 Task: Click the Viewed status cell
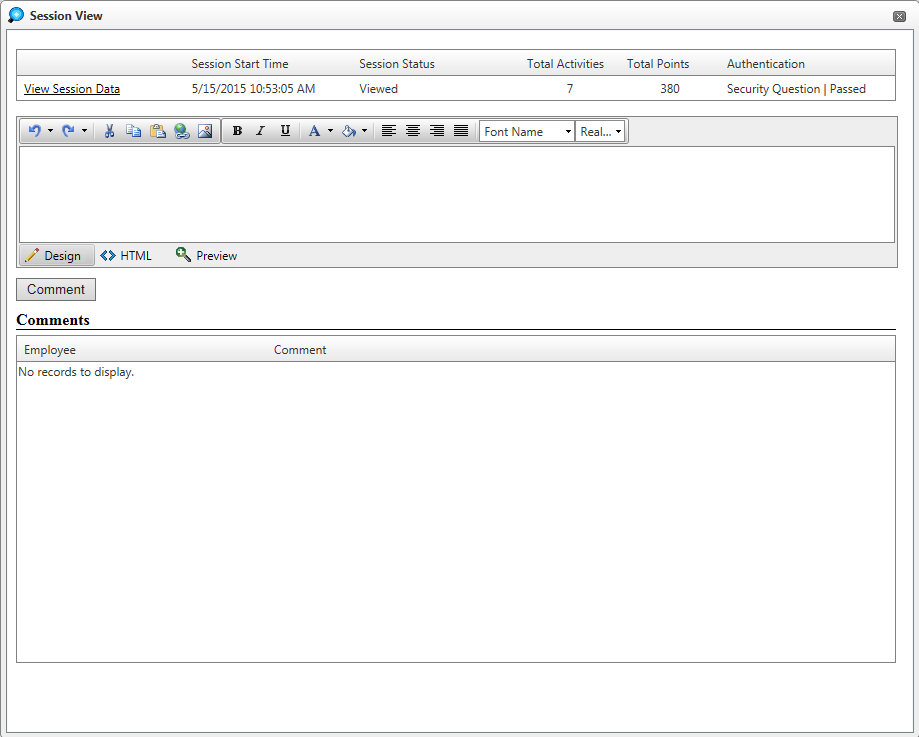pyautogui.click(x=378, y=89)
